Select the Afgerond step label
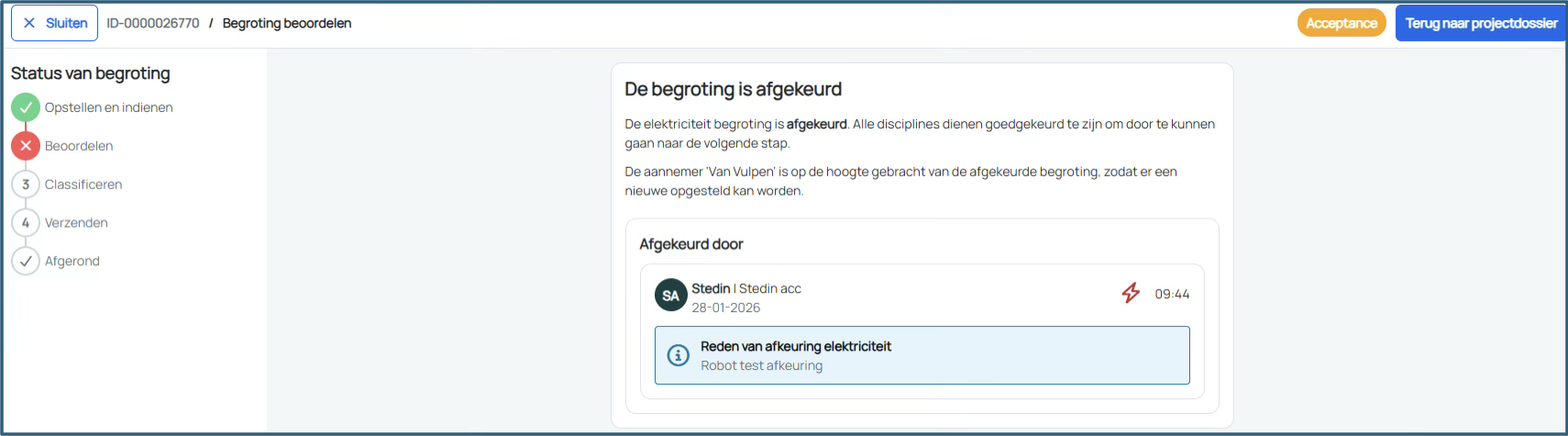The image size is (1568, 436). point(72,262)
